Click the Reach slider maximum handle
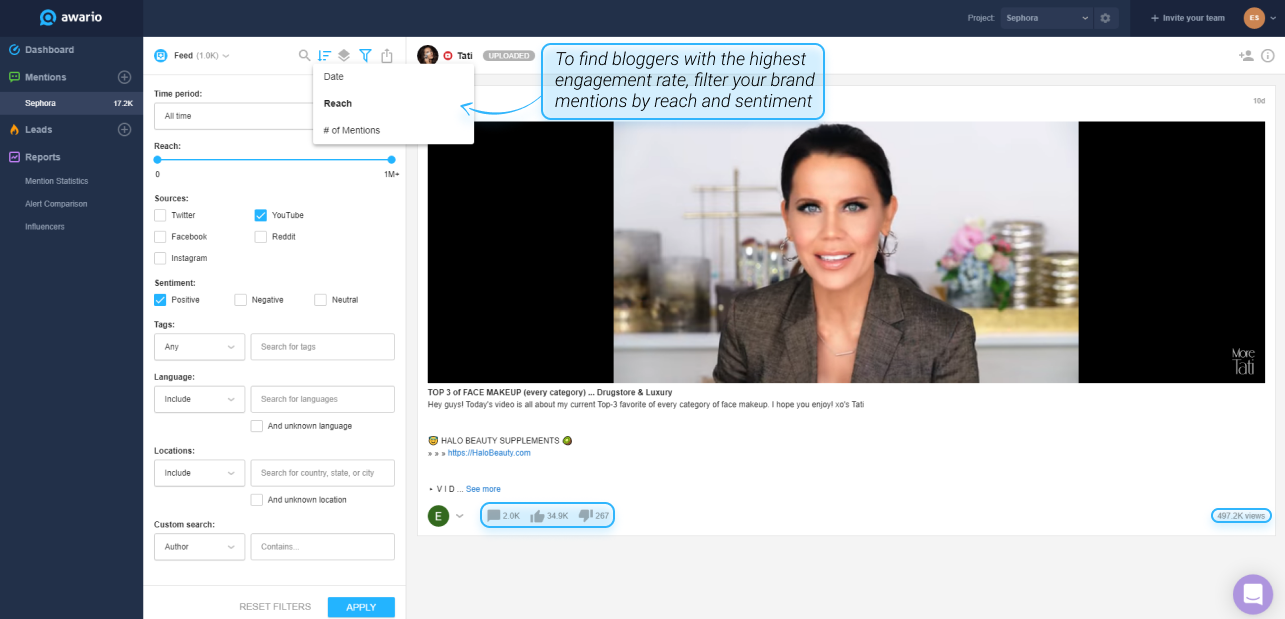This screenshot has height=619, width=1285. (x=391, y=160)
